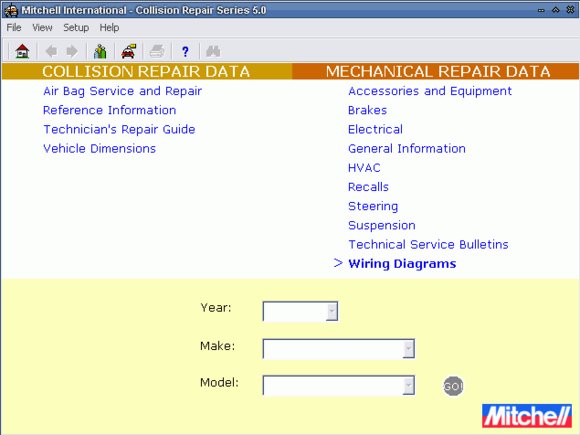Open the Suspension link
The height and width of the screenshot is (435, 580).
[x=381, y=226]
